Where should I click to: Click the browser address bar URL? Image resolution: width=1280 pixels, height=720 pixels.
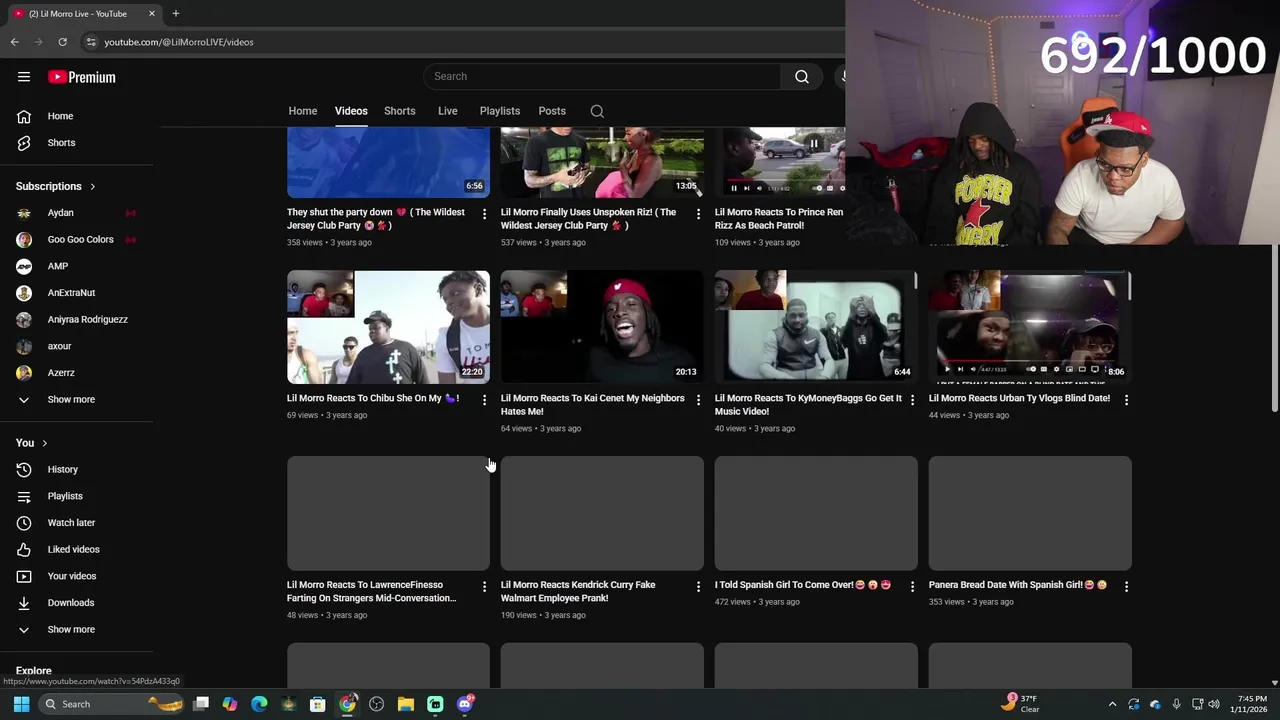pyautogui.click(x=179, y=42)
